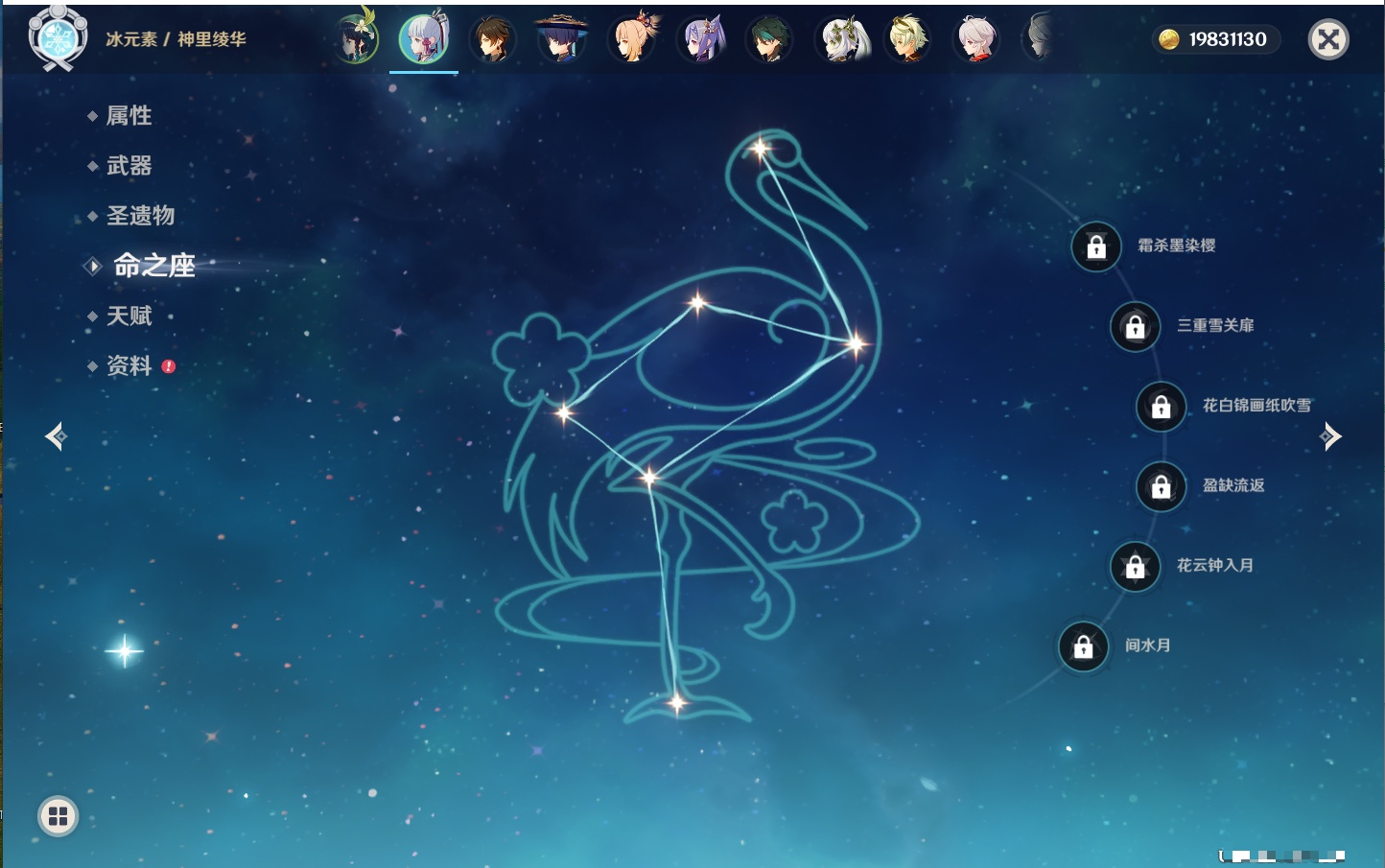Switch to Zhongli's brown-haired avatar
The height and width of the screenshot is (868, 1385).
(x=493, y=39)
